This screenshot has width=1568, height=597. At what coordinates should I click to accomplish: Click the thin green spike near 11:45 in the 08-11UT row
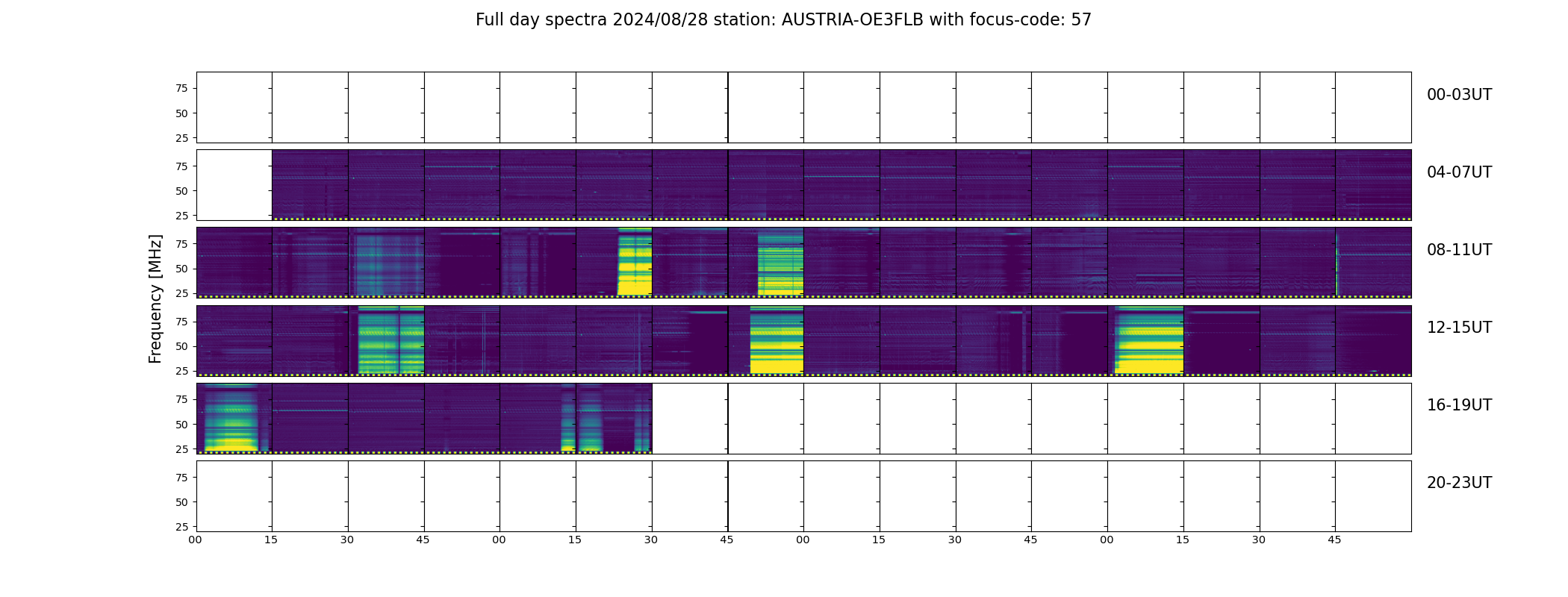(x=1337, y=263)
